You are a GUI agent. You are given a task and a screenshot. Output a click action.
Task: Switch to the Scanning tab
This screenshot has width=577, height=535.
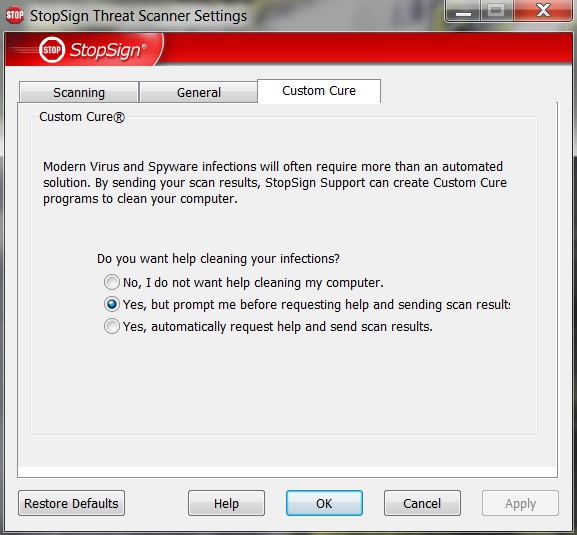pos(79,92)
